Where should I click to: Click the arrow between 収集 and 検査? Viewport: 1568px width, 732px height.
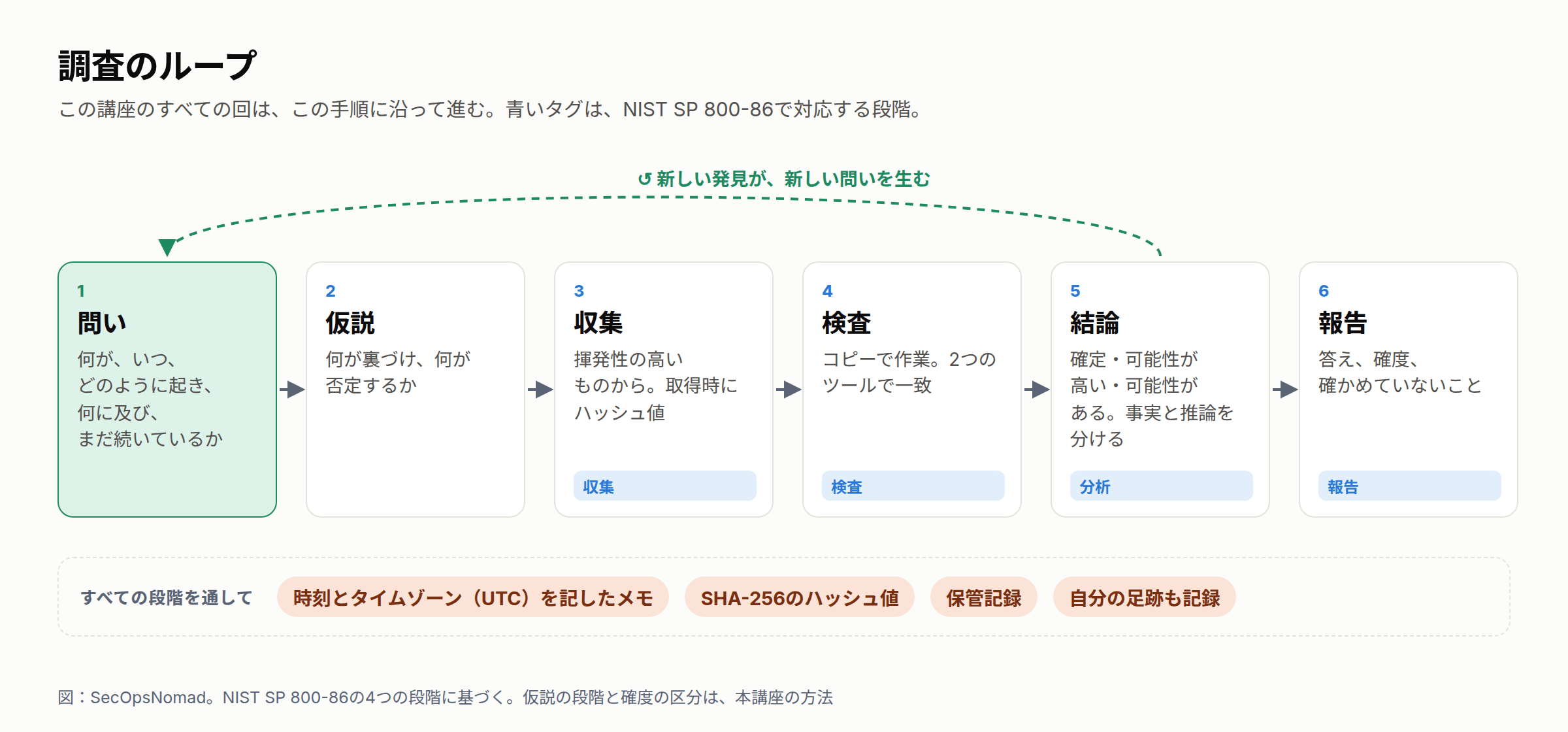[x=789, y=390]
